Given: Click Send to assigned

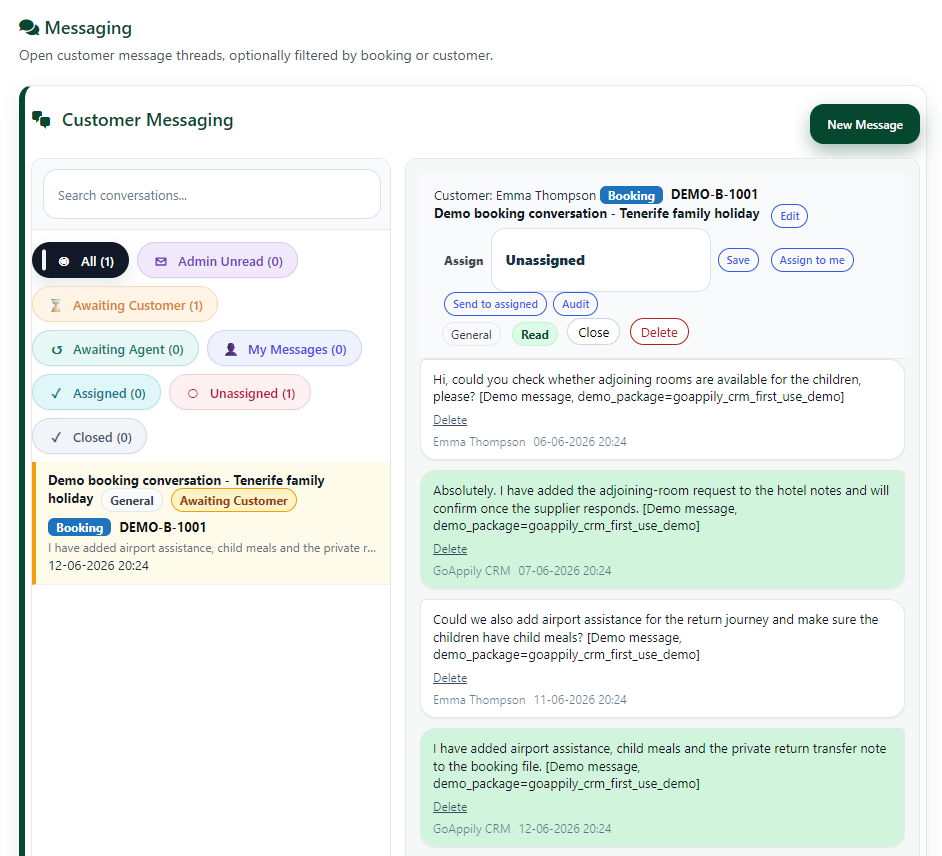Looking at the screenshot, I should click(495, 304).
